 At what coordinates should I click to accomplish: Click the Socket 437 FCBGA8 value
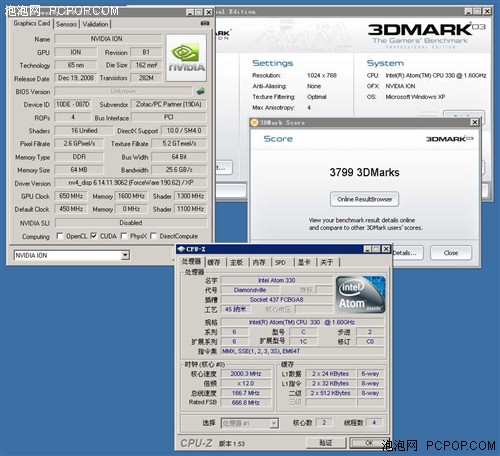[277, 300]
